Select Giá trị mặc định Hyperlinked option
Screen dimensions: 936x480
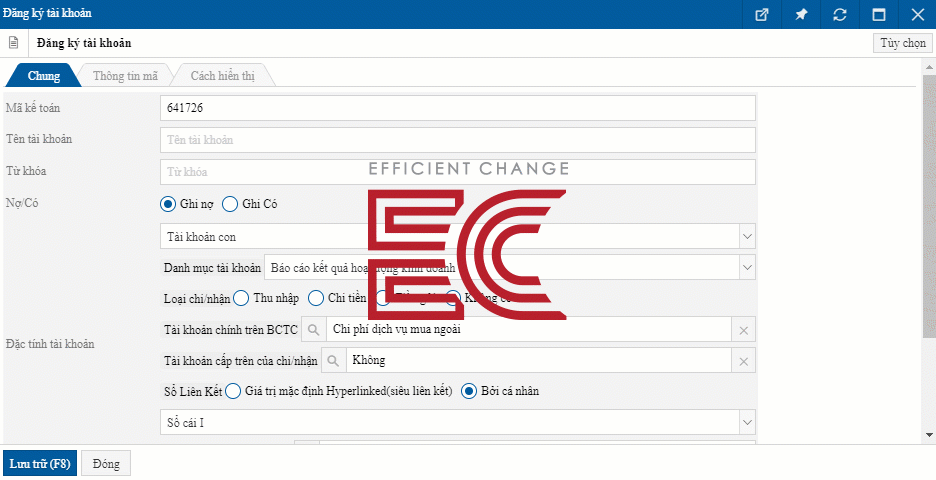click(x=233, y=392)
